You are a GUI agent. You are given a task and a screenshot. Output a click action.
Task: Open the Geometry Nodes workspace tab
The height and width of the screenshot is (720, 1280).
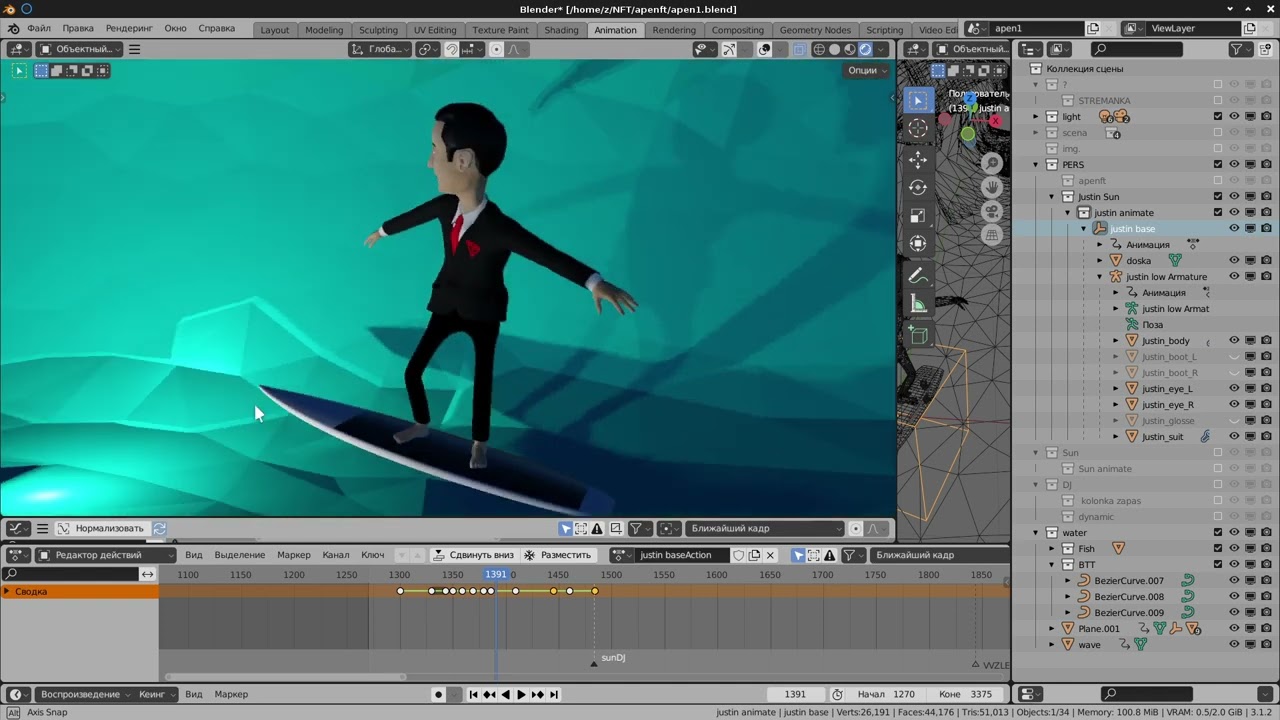[x=815, y=30]
